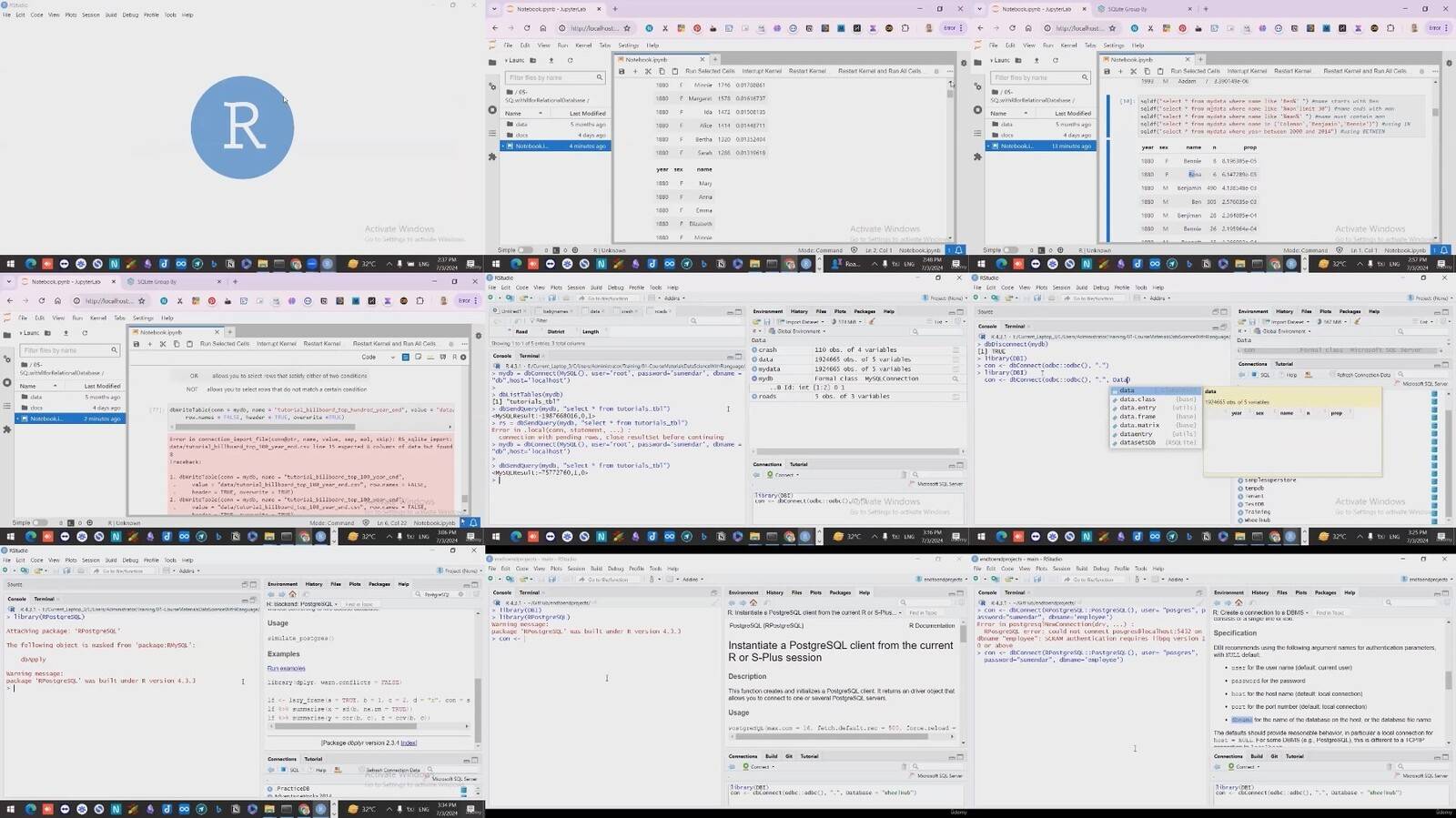This screenshot has width=1456, height=818.
Task: Select tempdb in RStudio Connections list
Action: tap(1254, 489)
